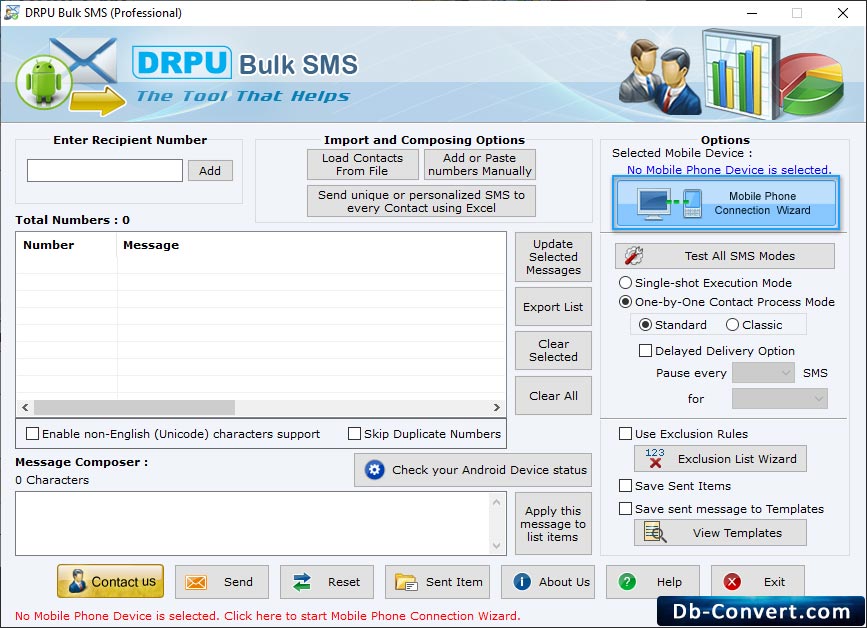This screenshot has width=867, height=628.
Task: Click the 123 red X exclusion icon
Action: (655, 458)
